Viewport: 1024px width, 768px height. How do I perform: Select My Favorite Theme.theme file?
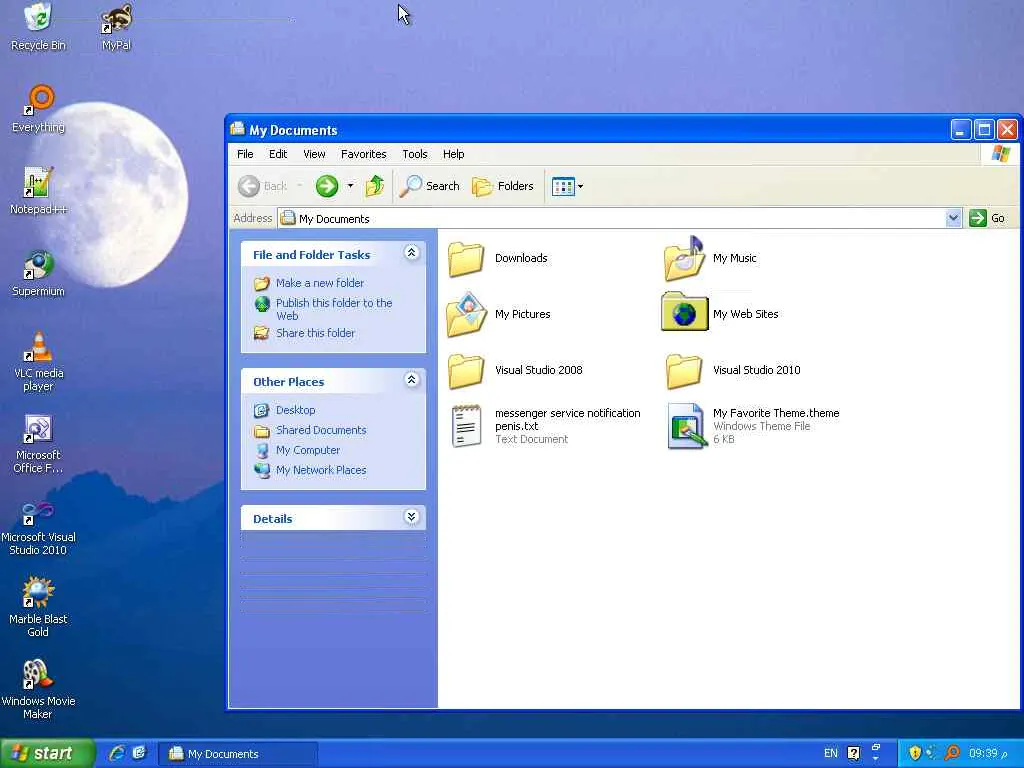point(752,426)
